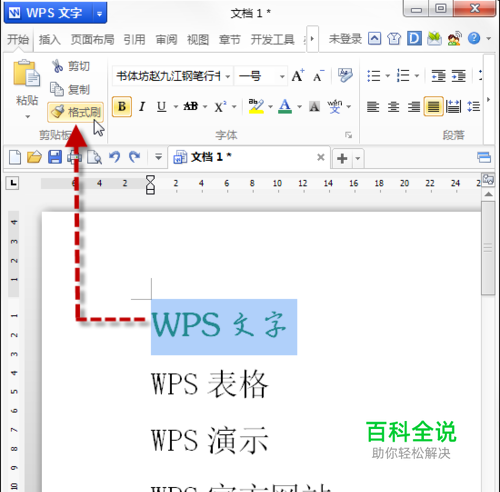
Task: Toggle justified alignment button
Action: [x=433, y=107]
